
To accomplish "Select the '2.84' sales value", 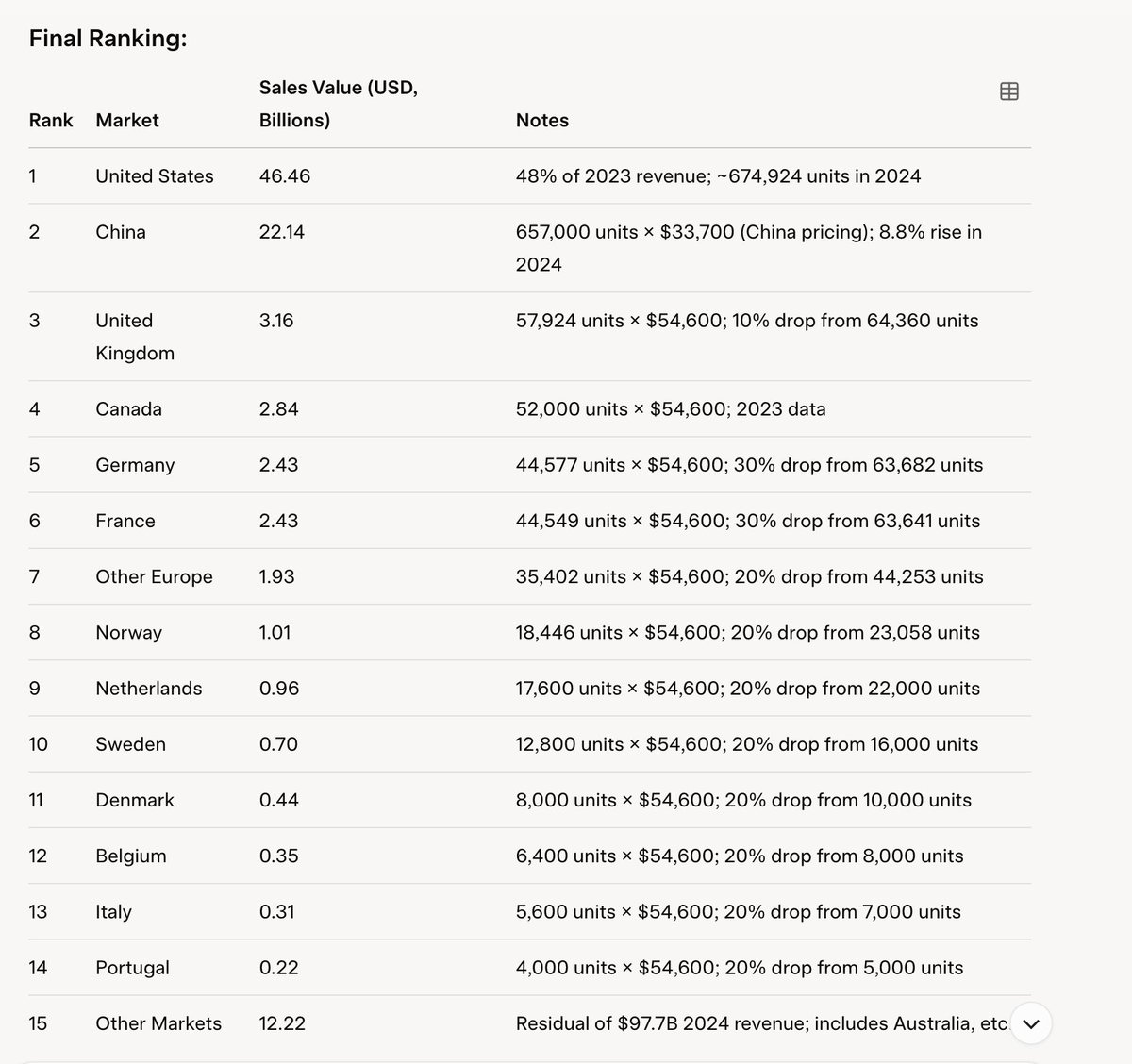I will tap(279, 409).
